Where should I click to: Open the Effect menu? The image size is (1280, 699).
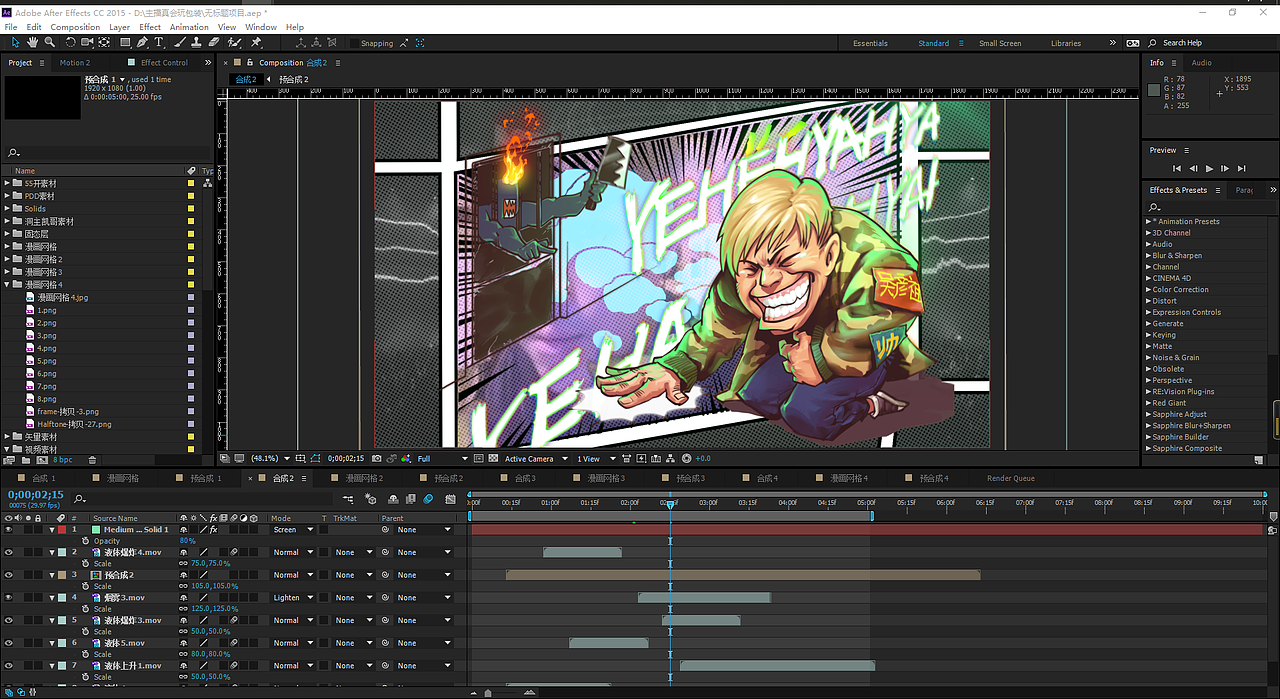pyautogui.click(x=150, y=27)
